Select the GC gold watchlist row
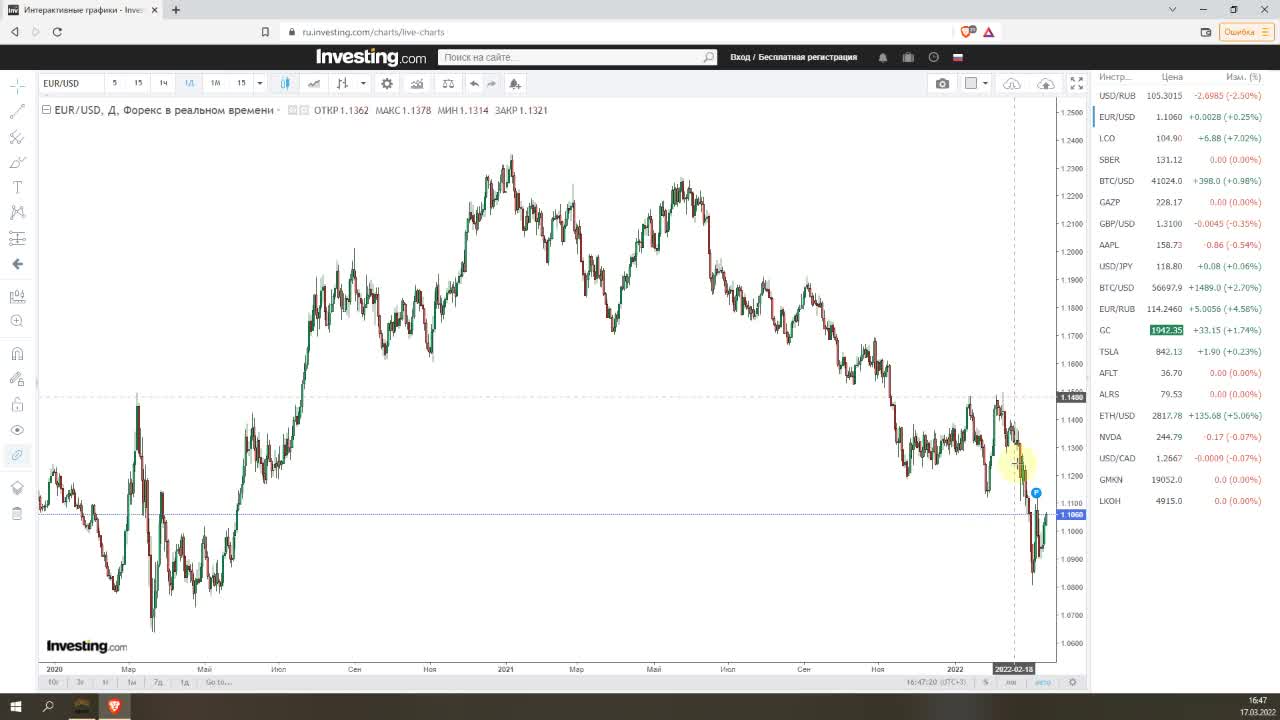This screenshot has height=720, width=1280. coord(1179,330)
